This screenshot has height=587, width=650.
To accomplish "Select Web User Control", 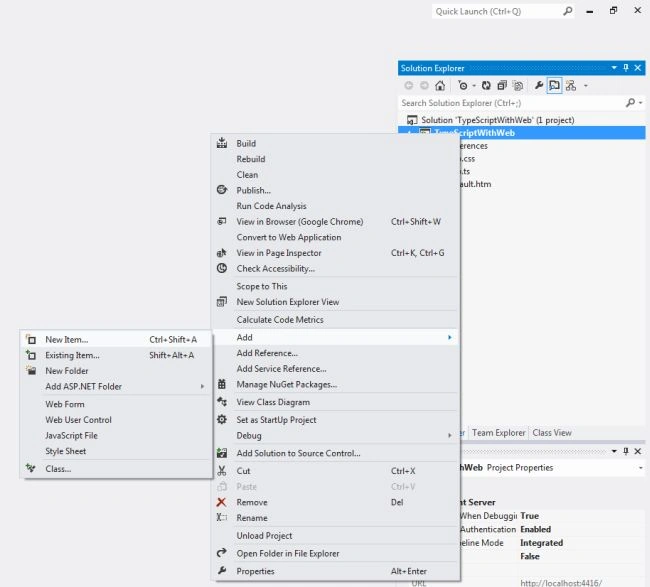I will click(116, 420).
